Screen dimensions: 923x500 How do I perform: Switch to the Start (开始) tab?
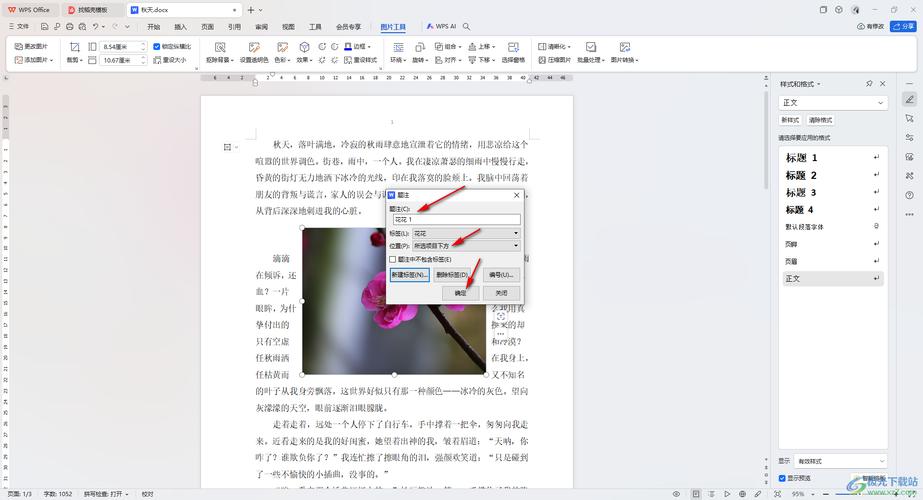coord(154,27)
